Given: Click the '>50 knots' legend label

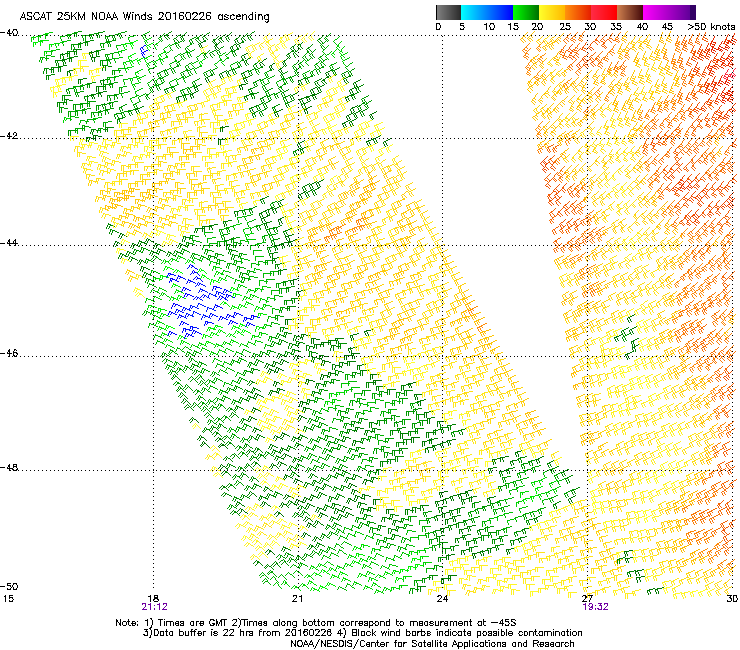Looking at the screenshot, I should click(711, 27).
